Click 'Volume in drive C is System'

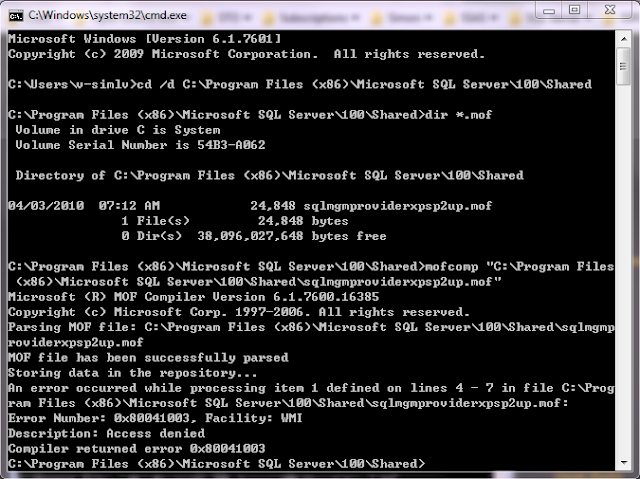coord(118,130)
